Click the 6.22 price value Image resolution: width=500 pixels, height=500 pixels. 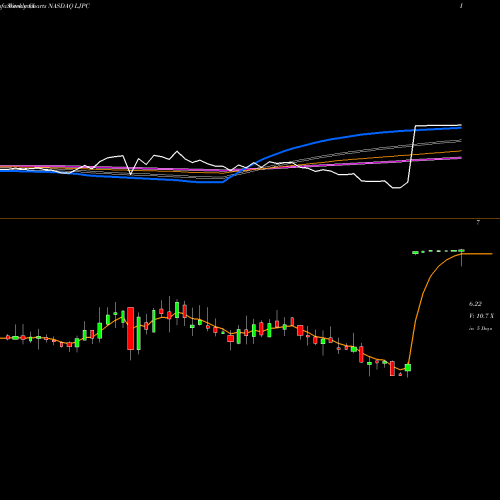[x=475, y=304]
